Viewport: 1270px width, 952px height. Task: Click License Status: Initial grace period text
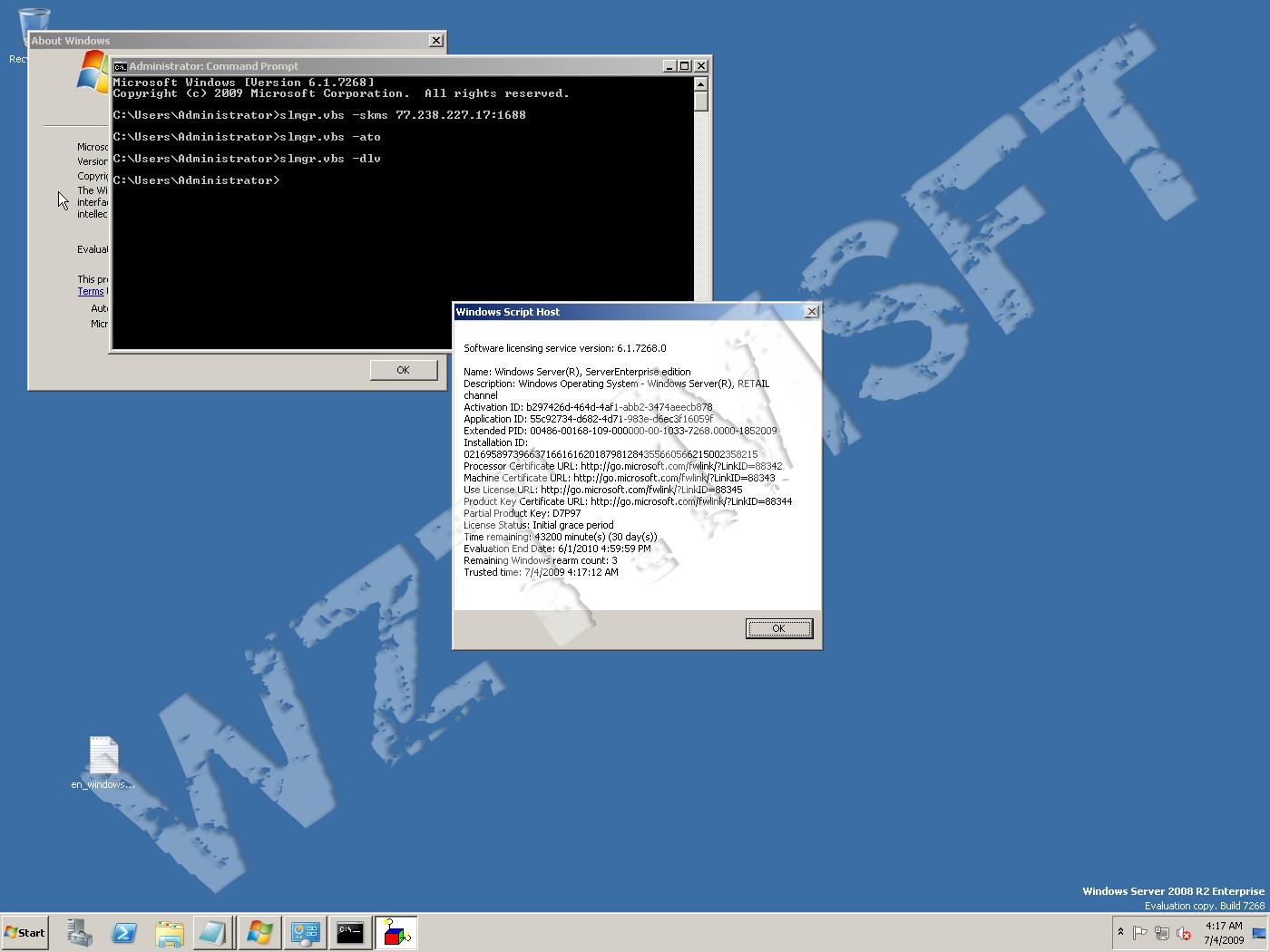pyautogui.click(x=539, y=525)
